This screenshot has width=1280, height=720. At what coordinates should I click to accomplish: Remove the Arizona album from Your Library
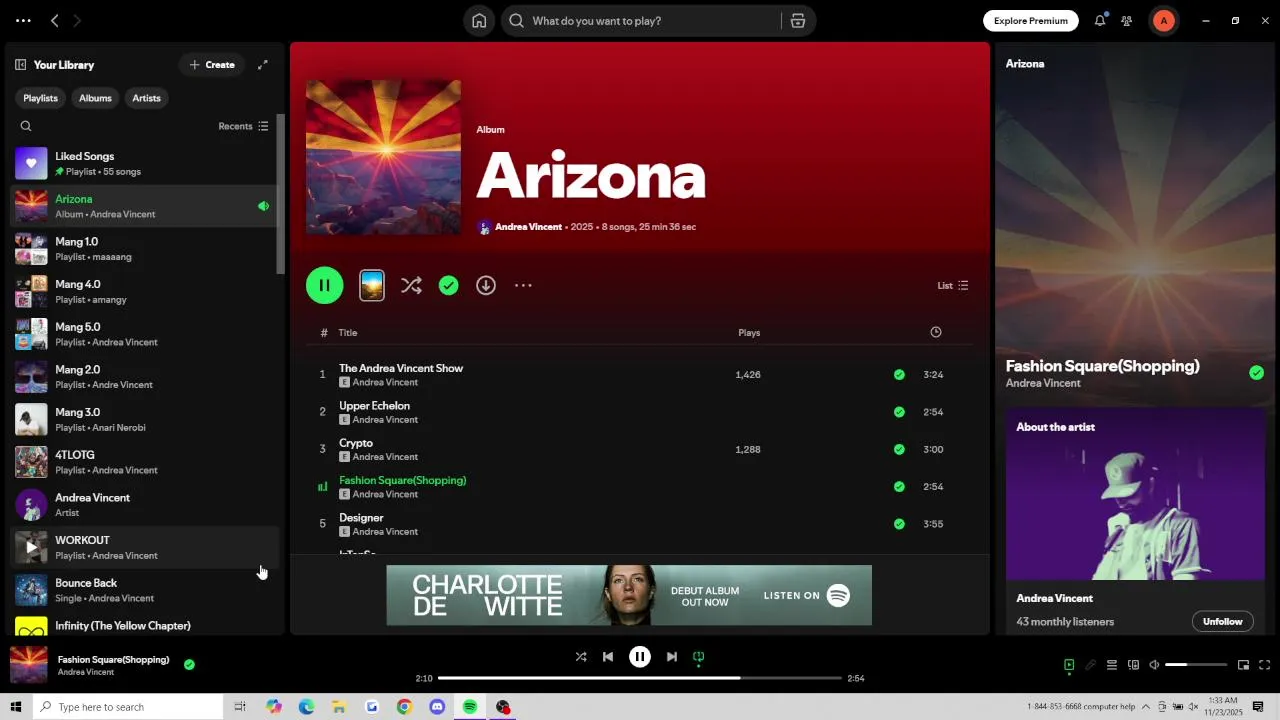449,286
